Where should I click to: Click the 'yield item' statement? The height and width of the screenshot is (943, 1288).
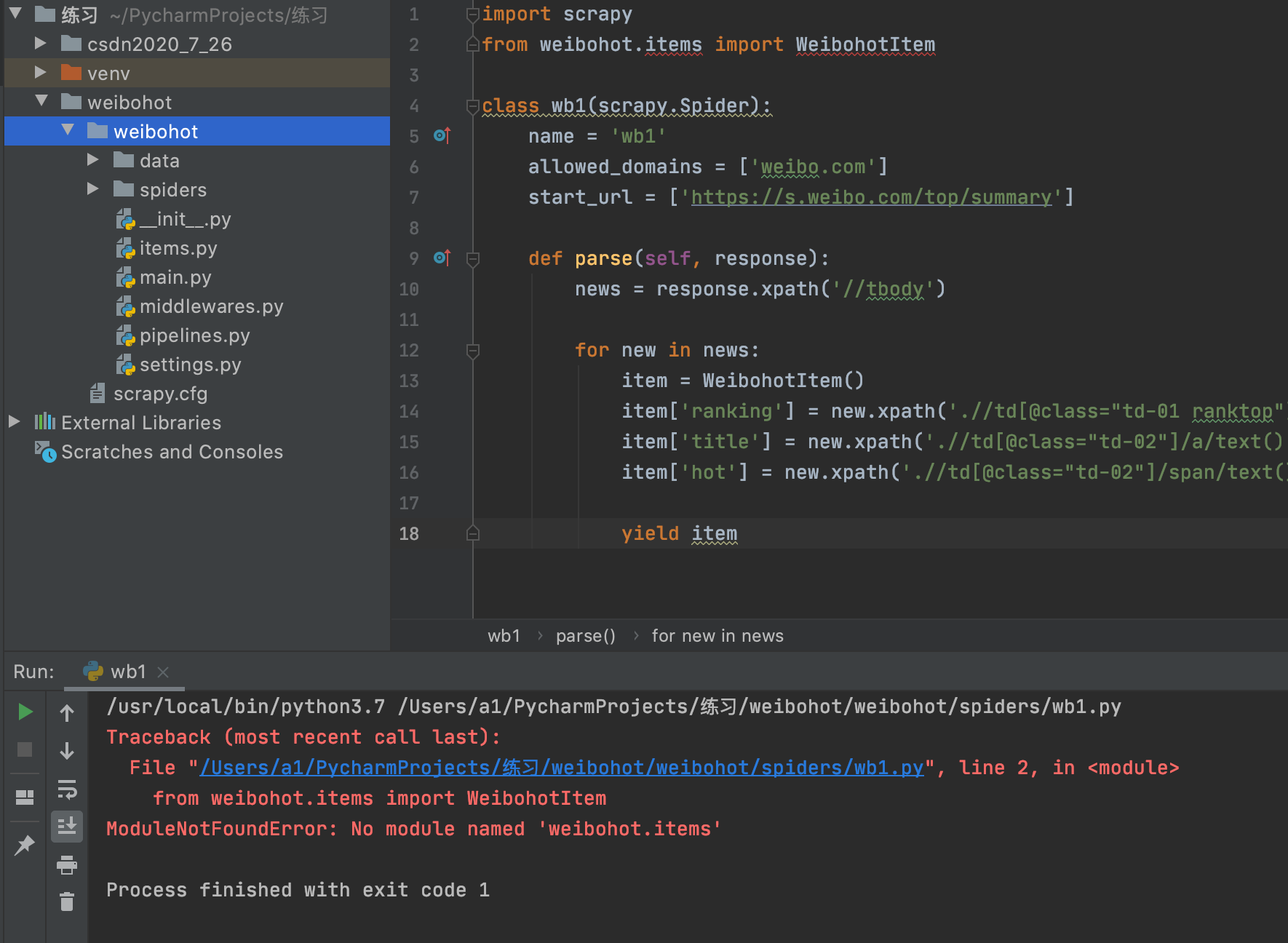pos(679,533)
